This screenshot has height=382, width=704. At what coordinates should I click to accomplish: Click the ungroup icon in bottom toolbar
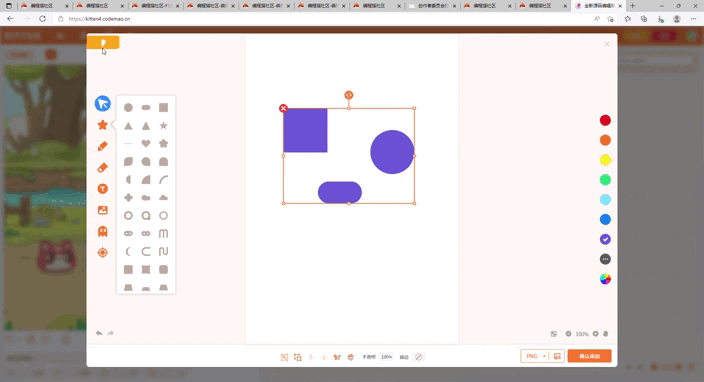pyautogui.click(x=298, y=357)
